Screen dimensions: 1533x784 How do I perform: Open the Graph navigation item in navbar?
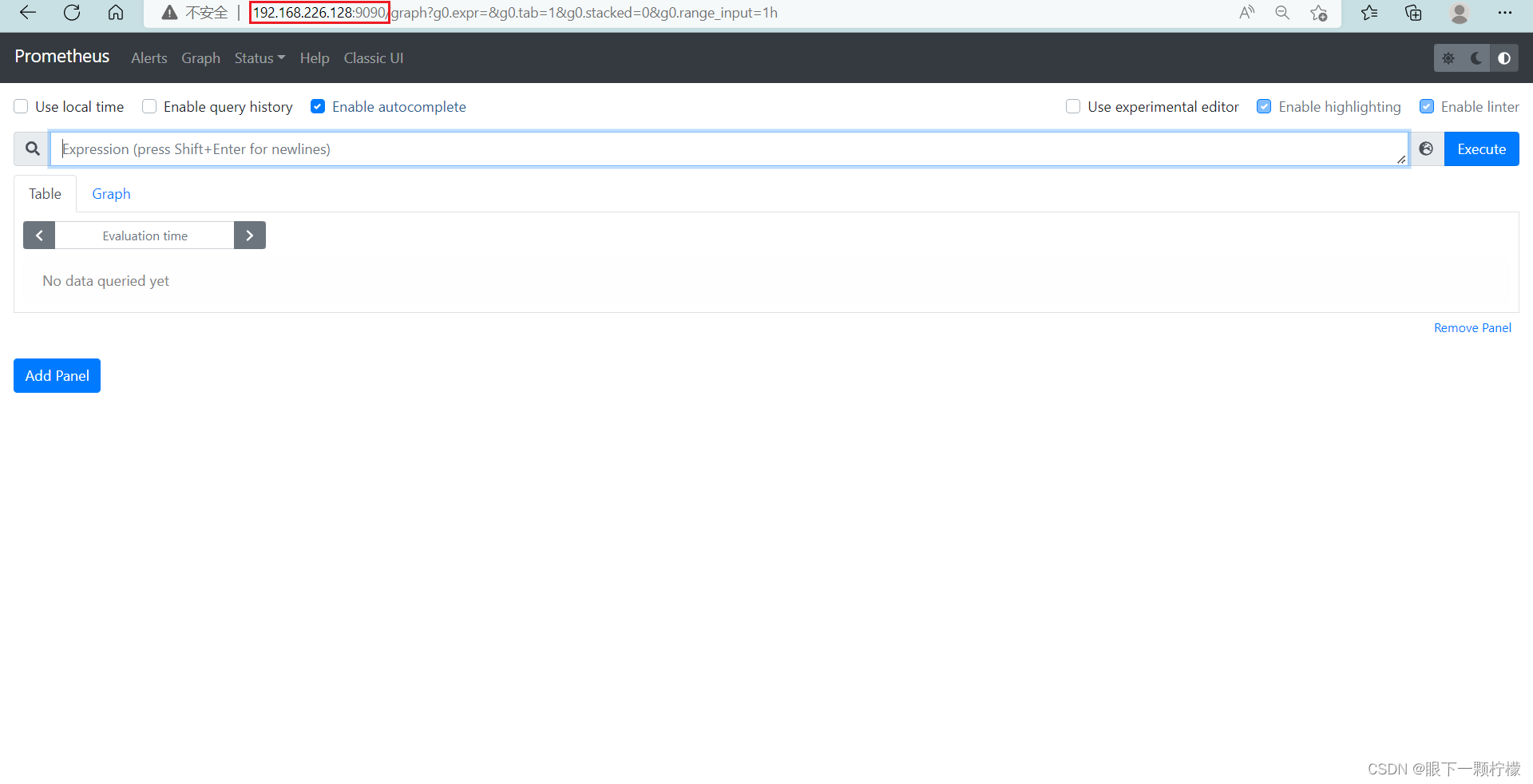pyautogui.click(x=200, y=58)
